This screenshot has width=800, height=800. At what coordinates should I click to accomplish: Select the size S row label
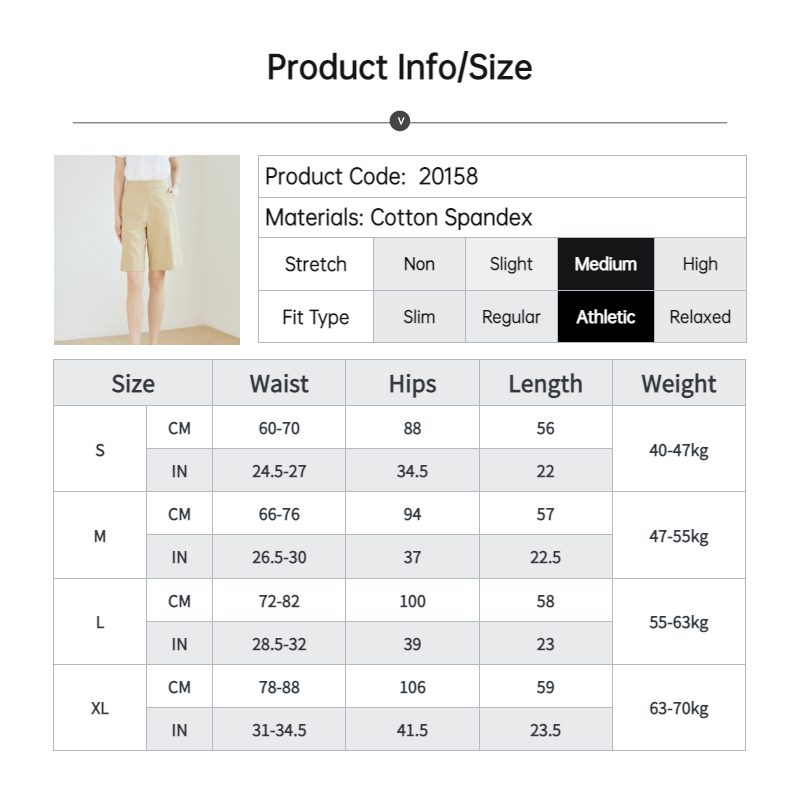coord(100,449)
